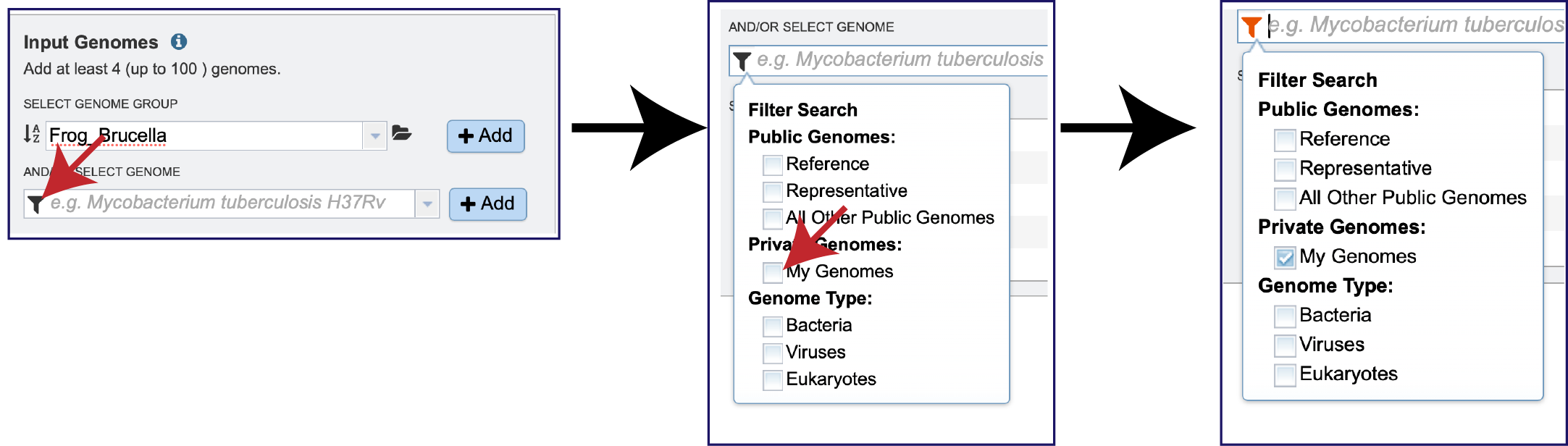Image resolution: width=1568 pixels, height=446 pixels.
Task: Click Add beside the Select Genome field
Action: [488, 203]
